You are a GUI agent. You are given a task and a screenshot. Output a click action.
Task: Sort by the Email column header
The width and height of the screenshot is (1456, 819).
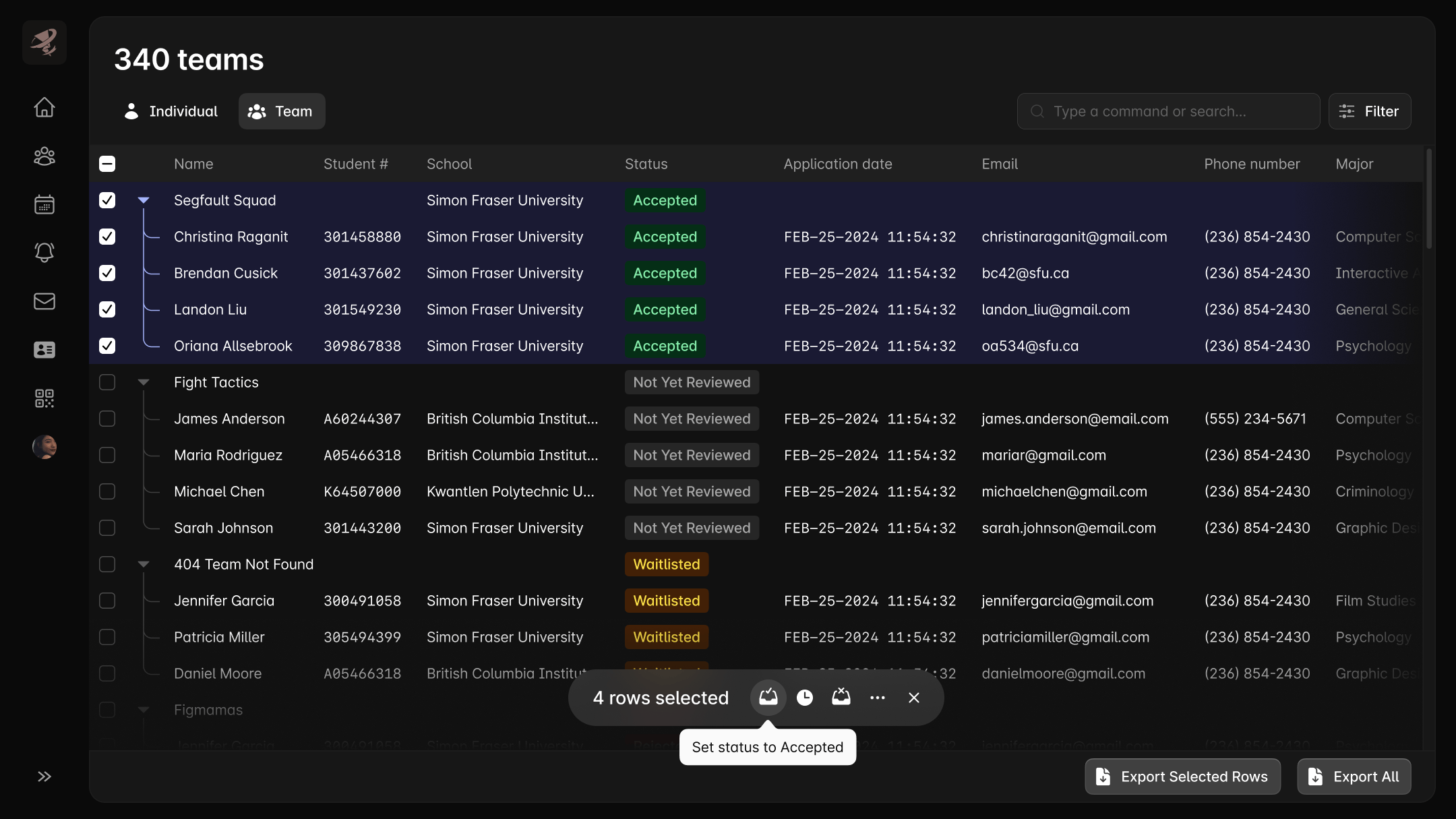tap(1000, 164)
